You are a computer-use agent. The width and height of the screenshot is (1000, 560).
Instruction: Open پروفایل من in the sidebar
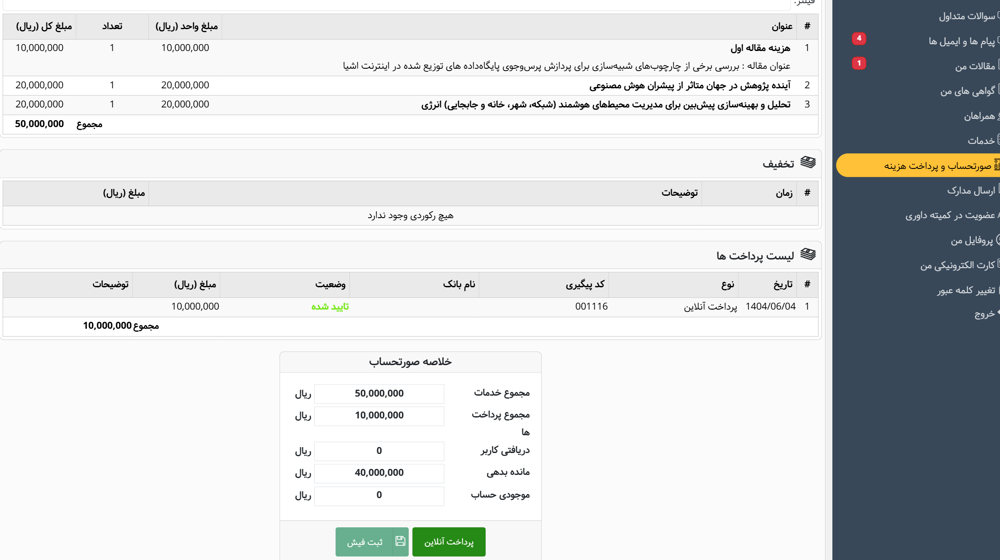[970, 240]
